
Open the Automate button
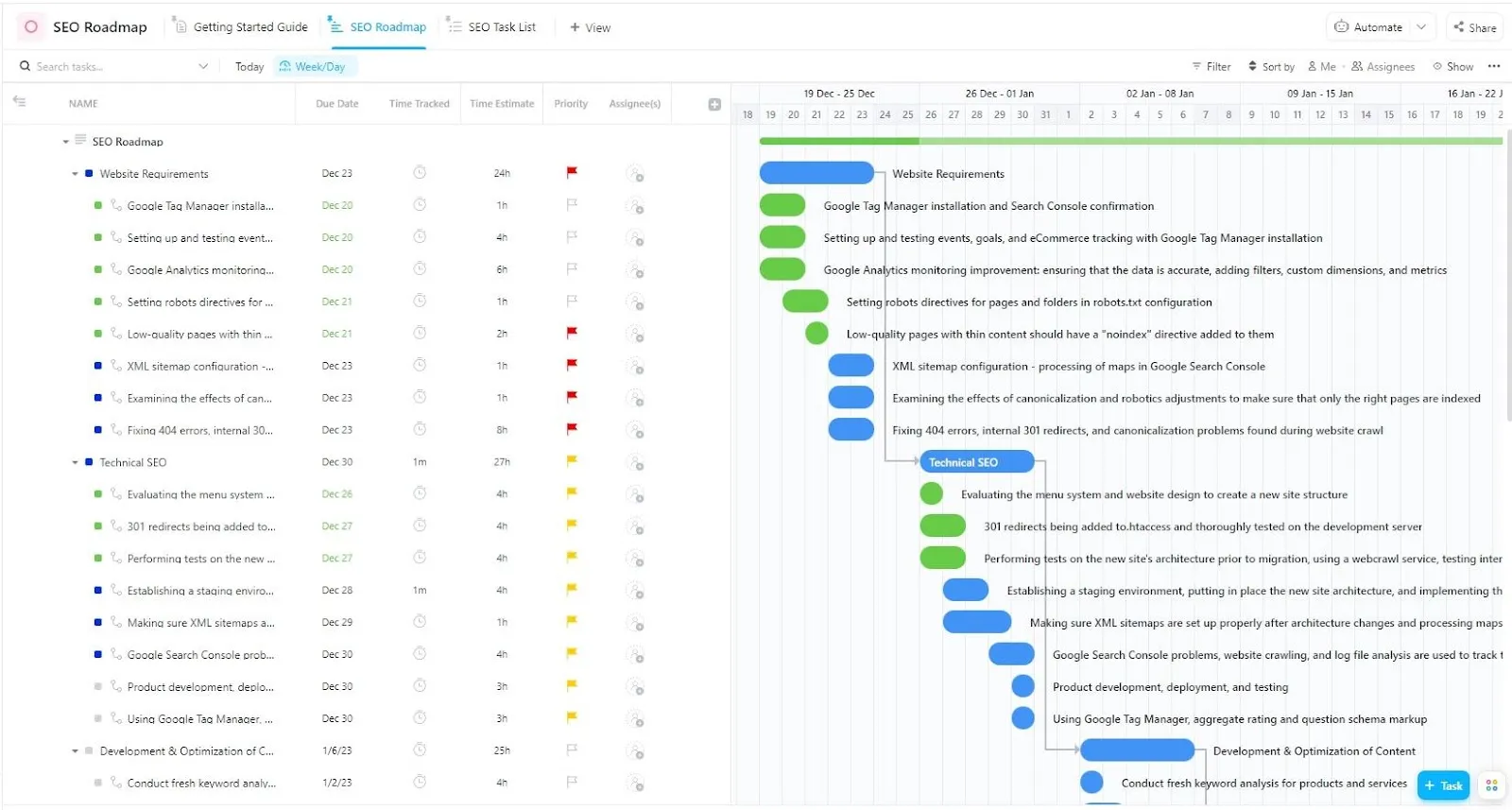[x=1368, y=27]
